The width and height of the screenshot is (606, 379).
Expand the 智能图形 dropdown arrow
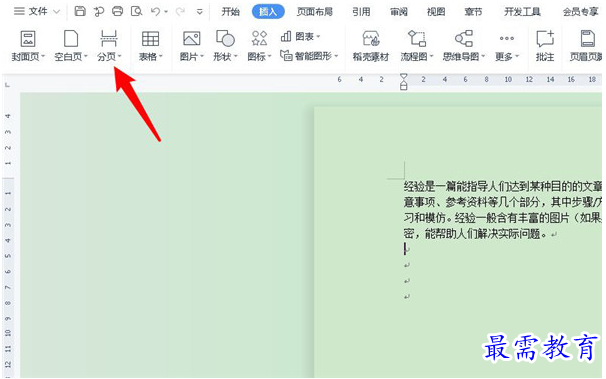click(x=336, y=56)
